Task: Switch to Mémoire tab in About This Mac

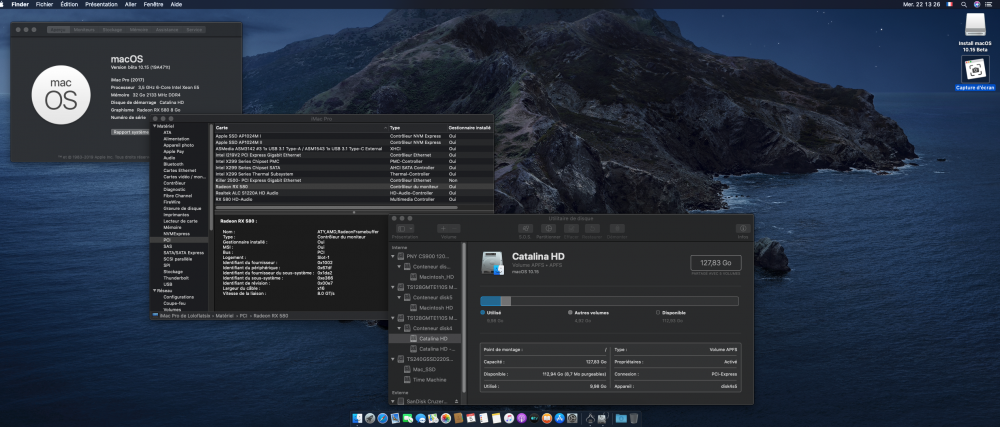Action: coord(139,29)
